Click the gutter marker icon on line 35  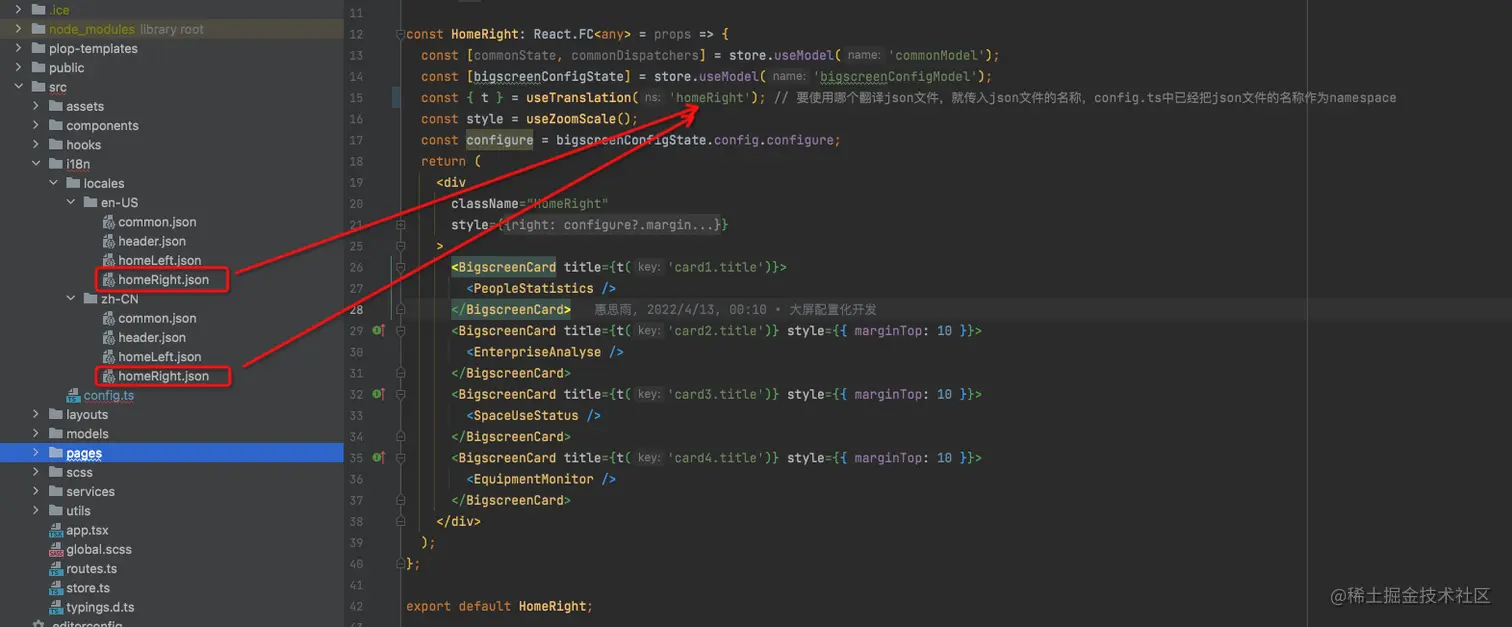[379, 458]
